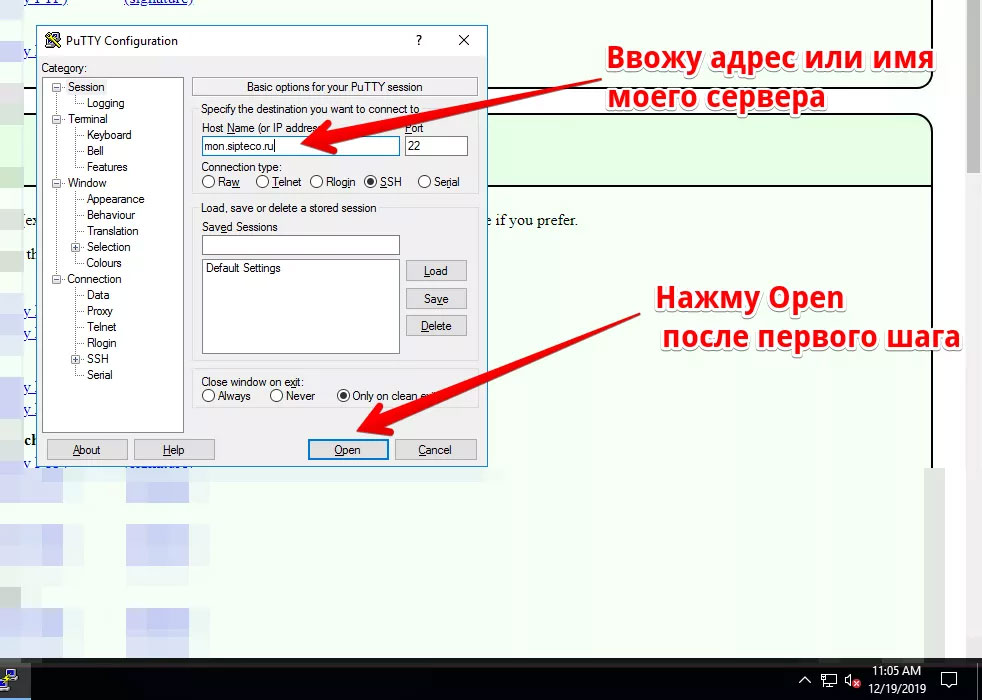982x700 pixels.
Task: Open the notification center icon
Action: tap(949, 681)
